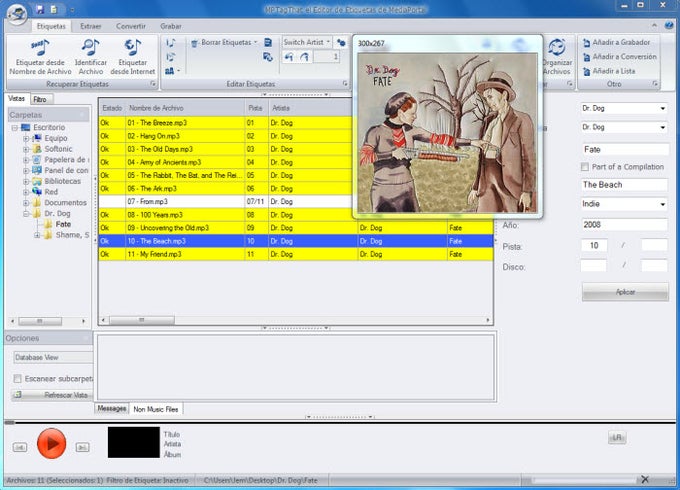Click document icon right of Borrar Etiquetas
Viewport: 680px width, 490px height.
[268, 42]
